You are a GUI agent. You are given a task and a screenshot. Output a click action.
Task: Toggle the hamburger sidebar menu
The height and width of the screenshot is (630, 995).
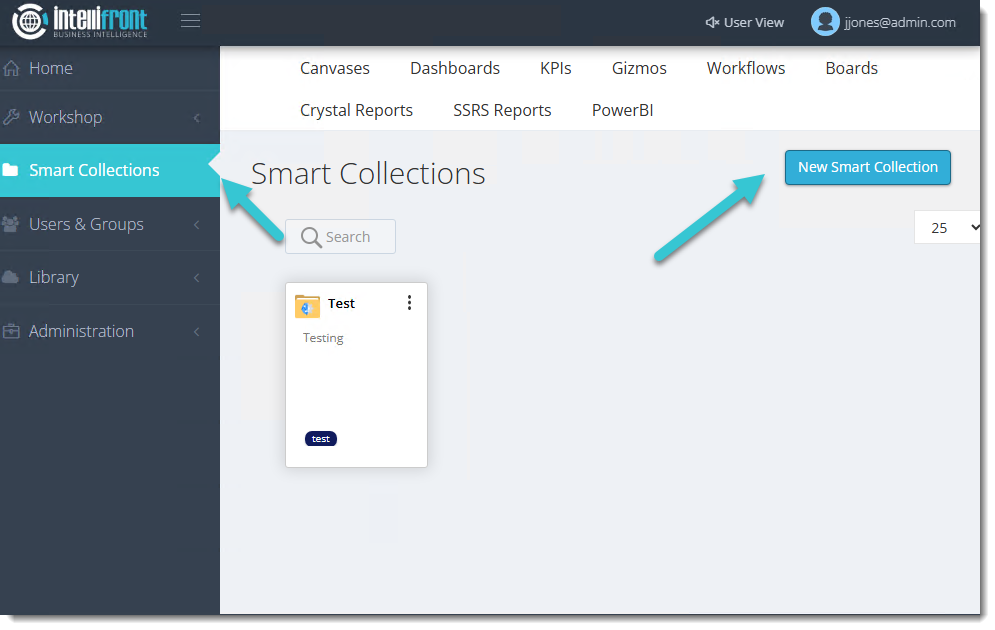pyautogui.click(x=190, y=21)
